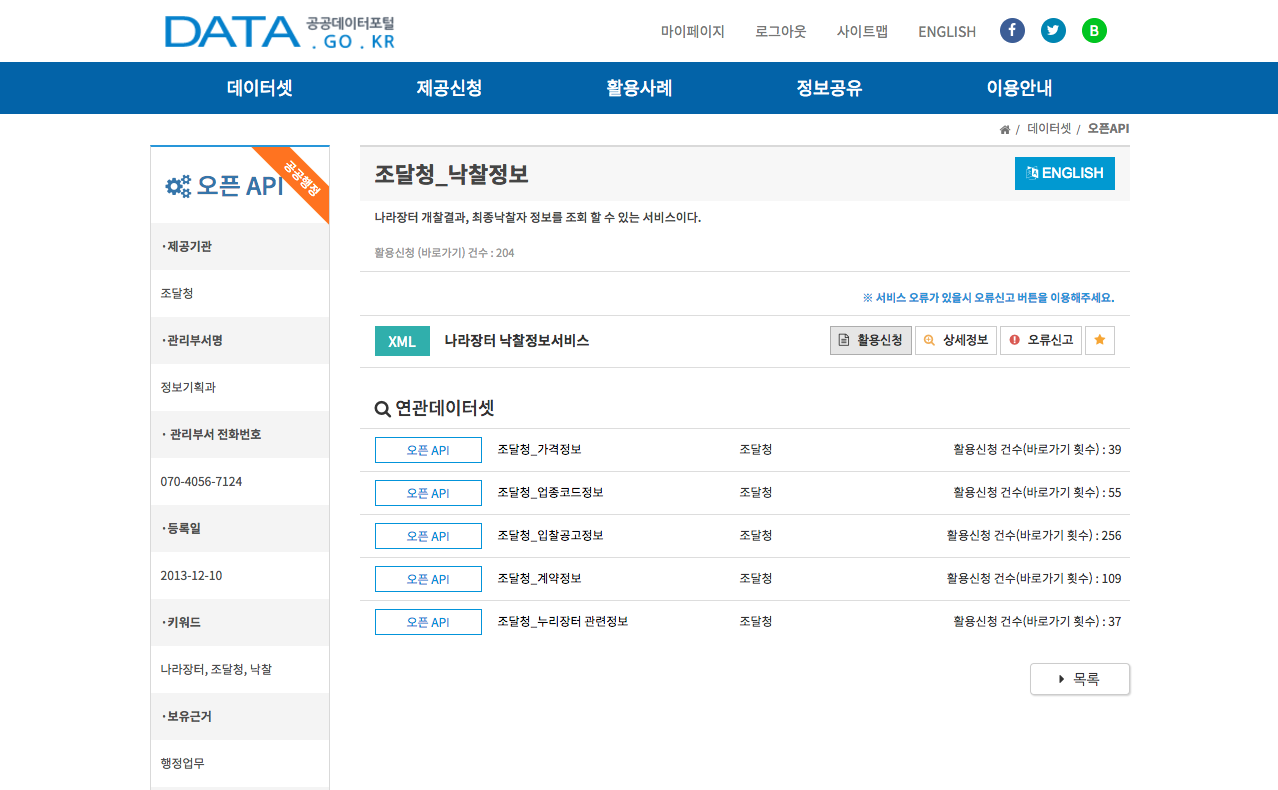Open the 제공신청 main menu
Viewport: 1278px width, 790px height.
coord(449,88)
